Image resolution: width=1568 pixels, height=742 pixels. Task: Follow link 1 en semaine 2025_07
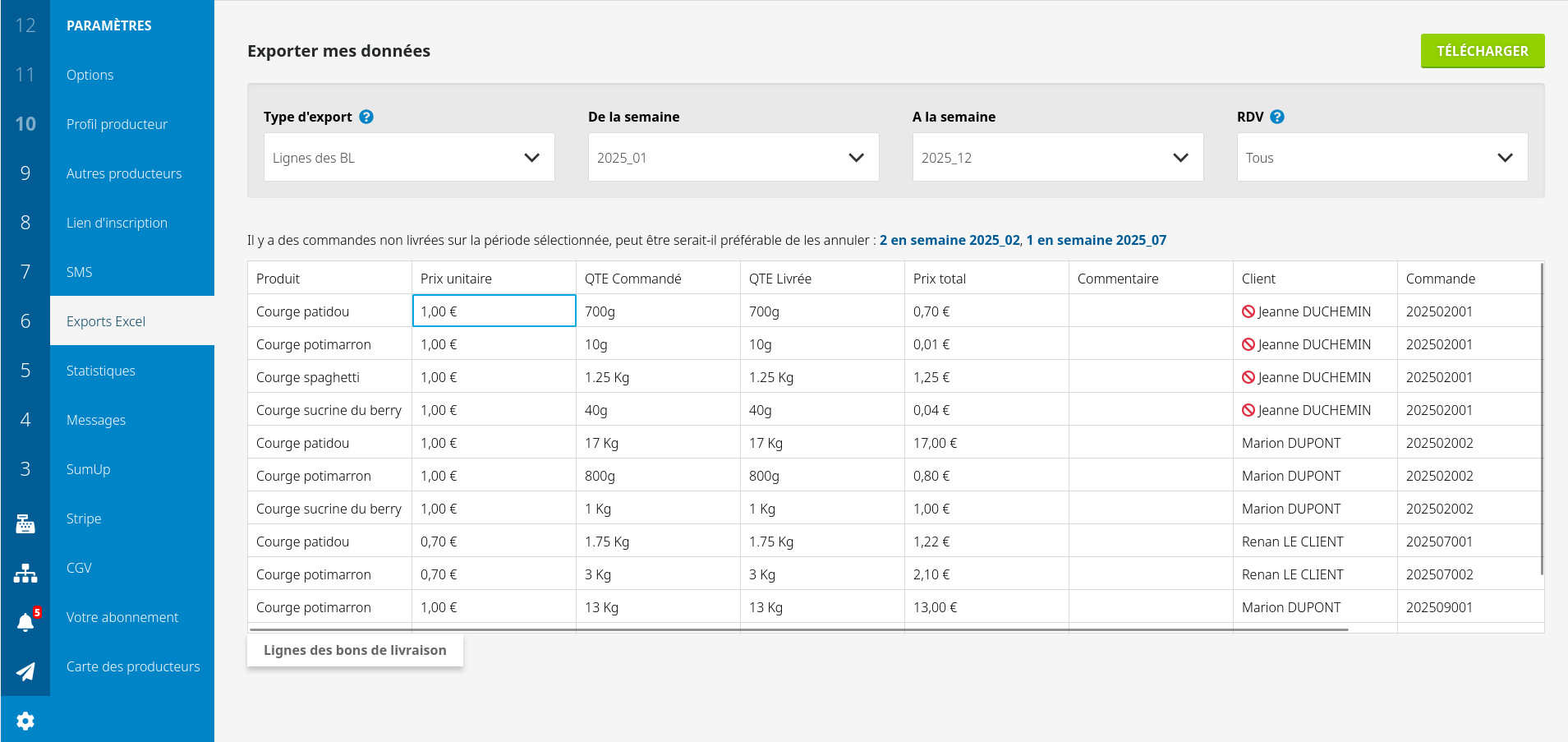tap(1096, 240)
